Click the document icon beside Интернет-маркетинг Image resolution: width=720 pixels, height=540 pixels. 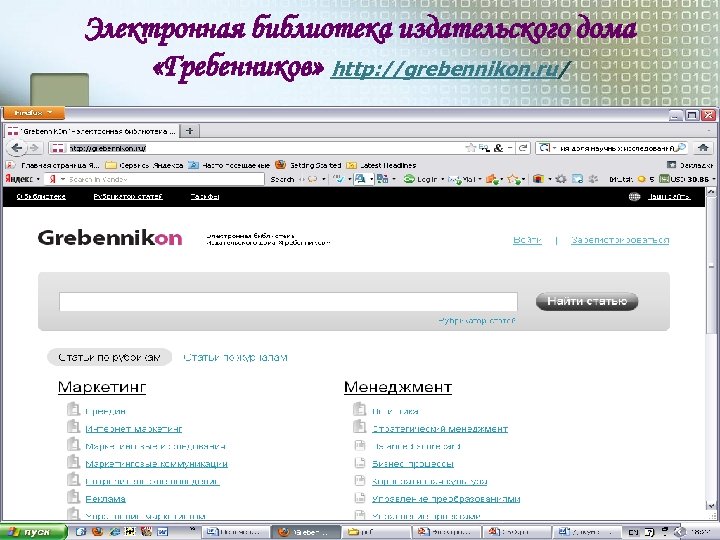click(73, 428)
